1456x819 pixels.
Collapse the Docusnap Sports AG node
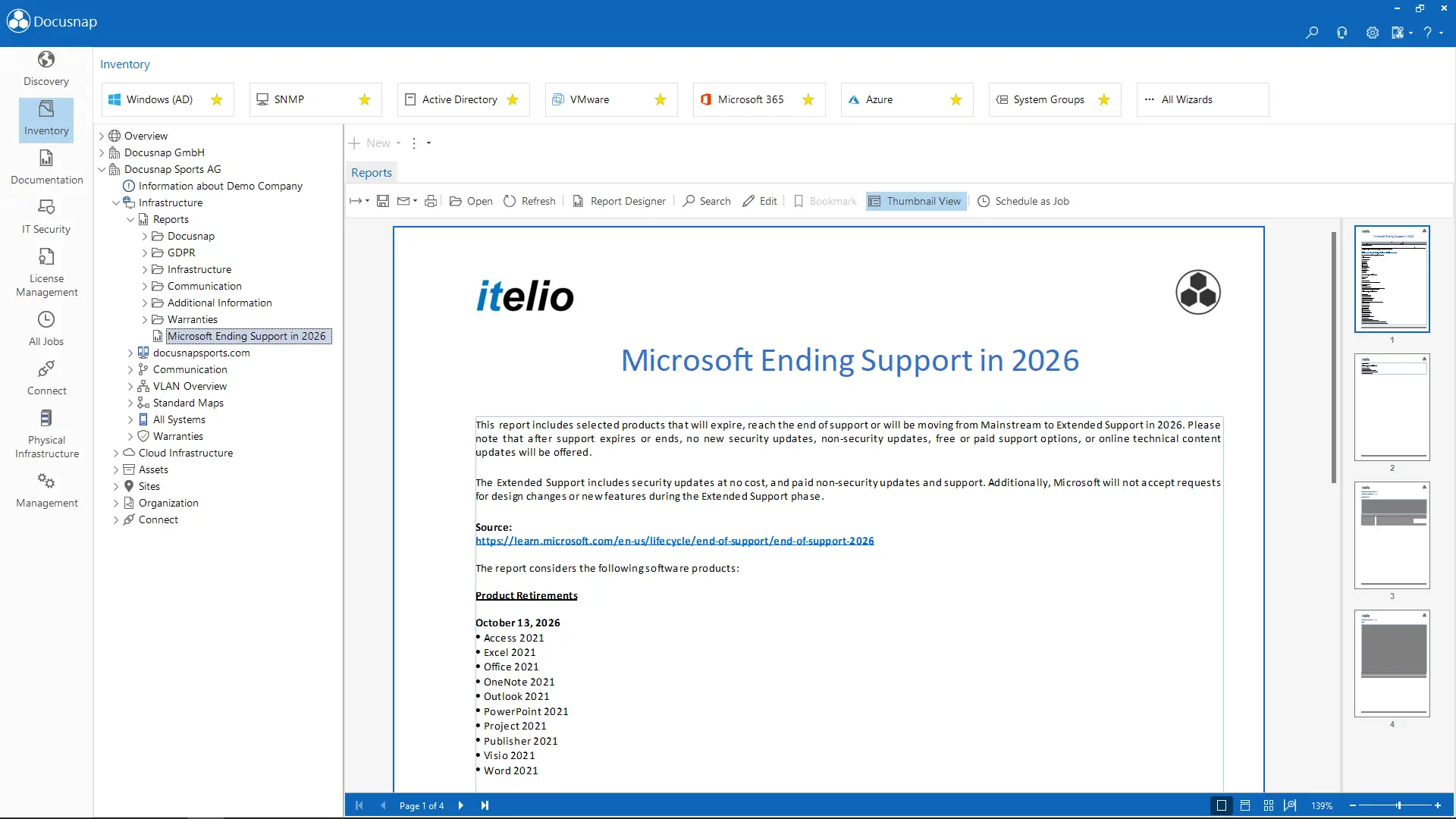click(x=102, y=169)
